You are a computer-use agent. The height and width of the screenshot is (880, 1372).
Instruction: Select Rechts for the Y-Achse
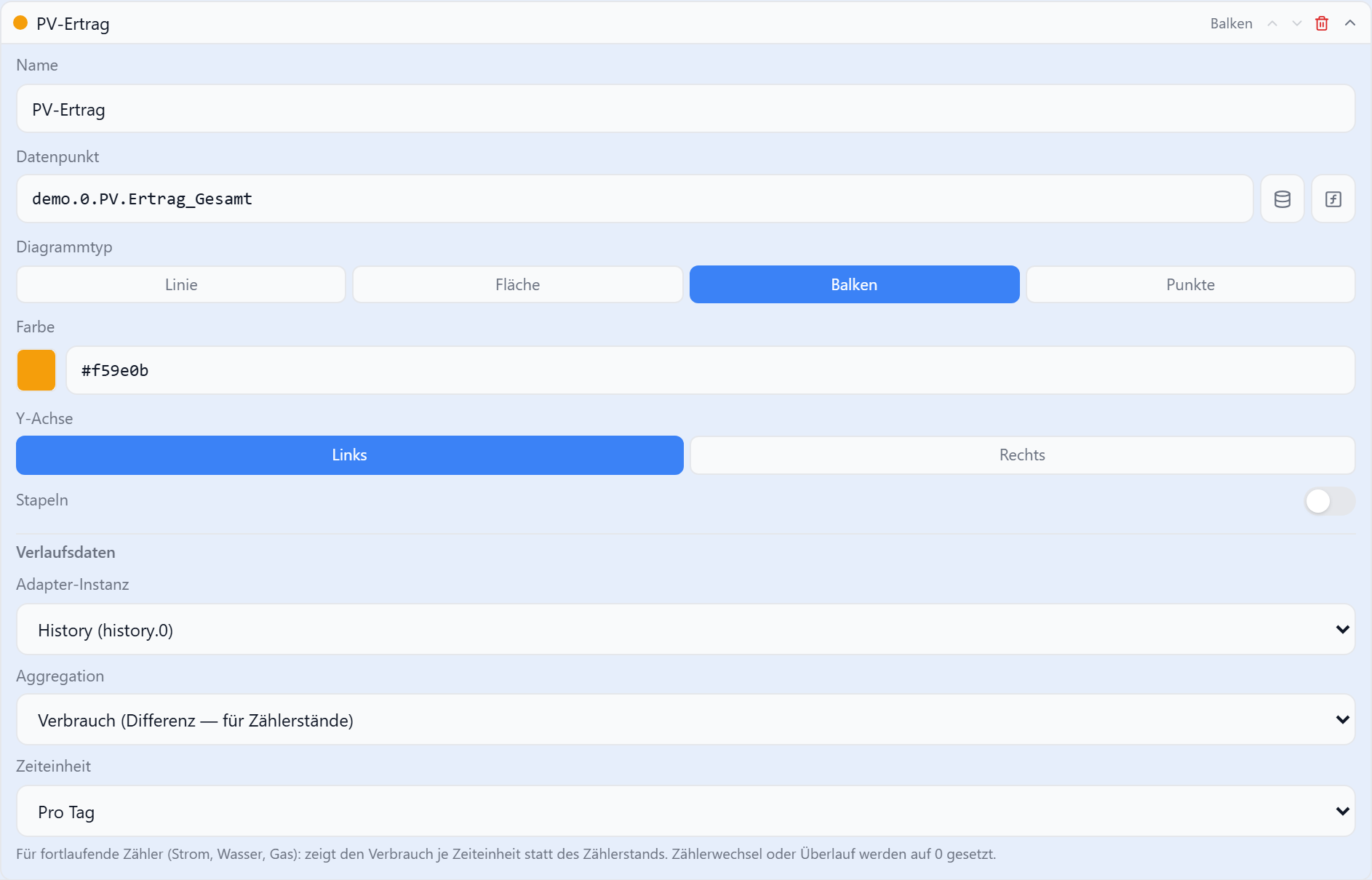point(1022,455)
